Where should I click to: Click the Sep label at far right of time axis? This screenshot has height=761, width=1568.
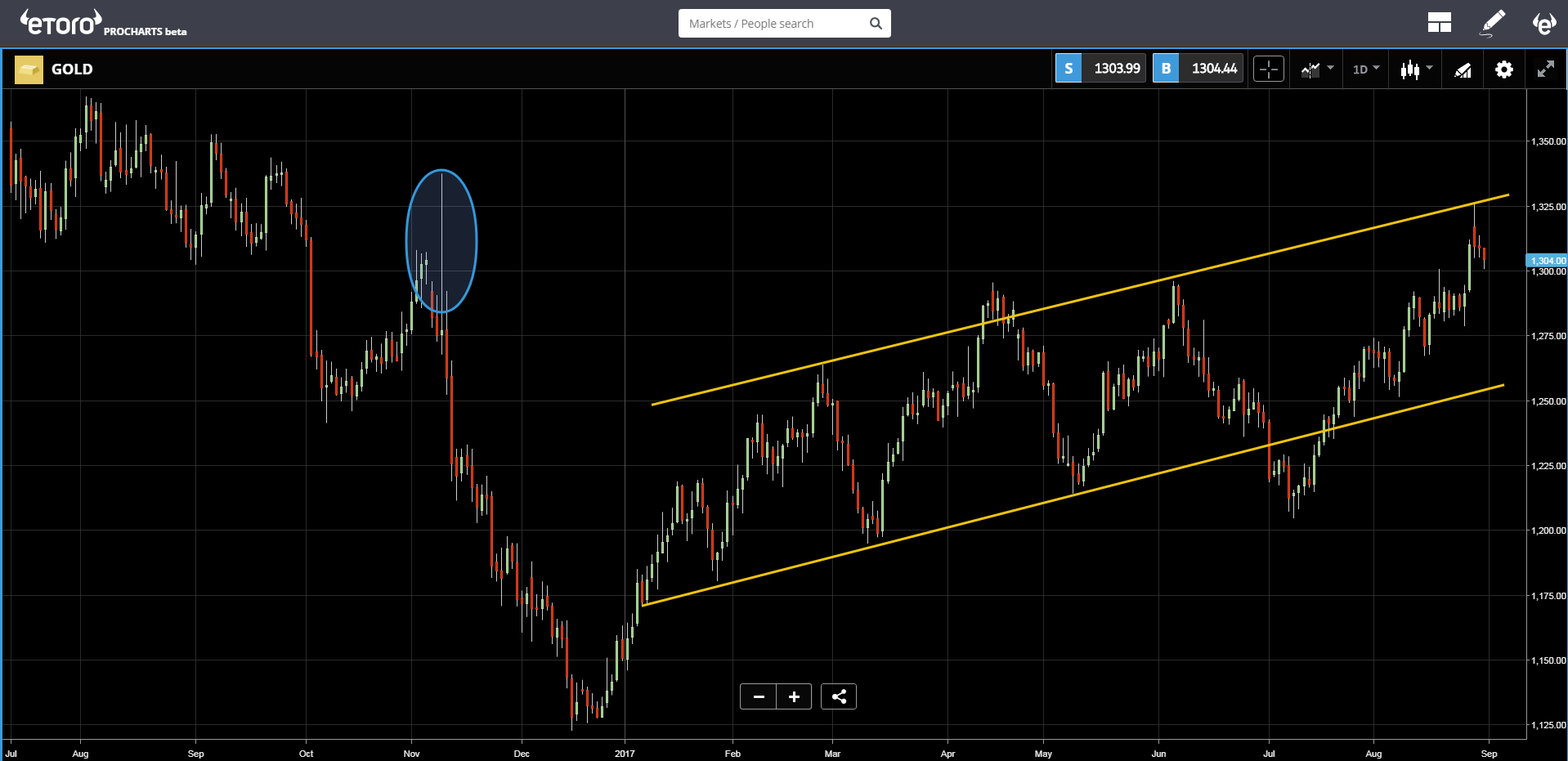click(x=1489, y=754)
